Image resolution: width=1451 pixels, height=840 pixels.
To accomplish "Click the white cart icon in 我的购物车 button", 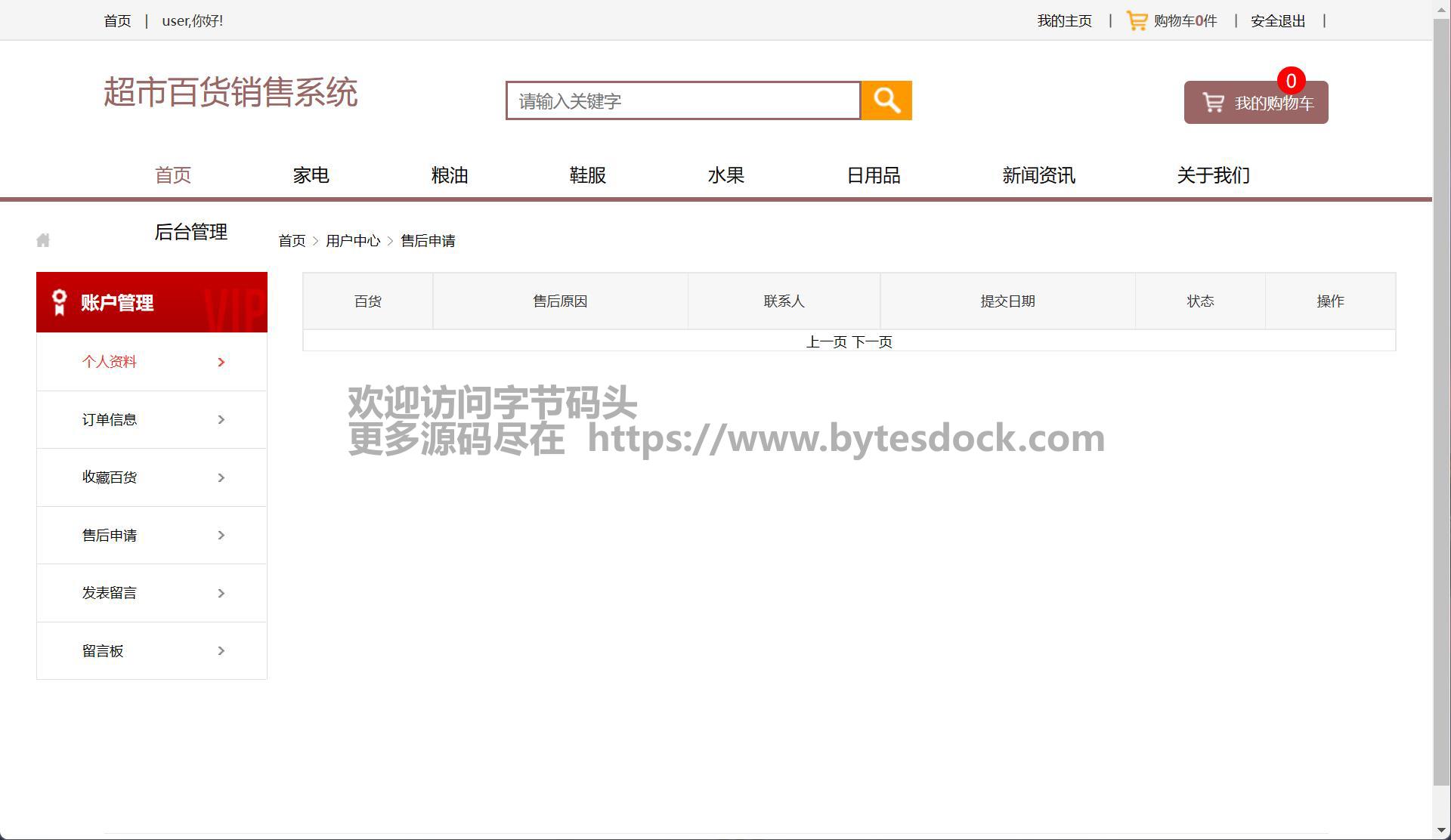I will coord(1213,103).
